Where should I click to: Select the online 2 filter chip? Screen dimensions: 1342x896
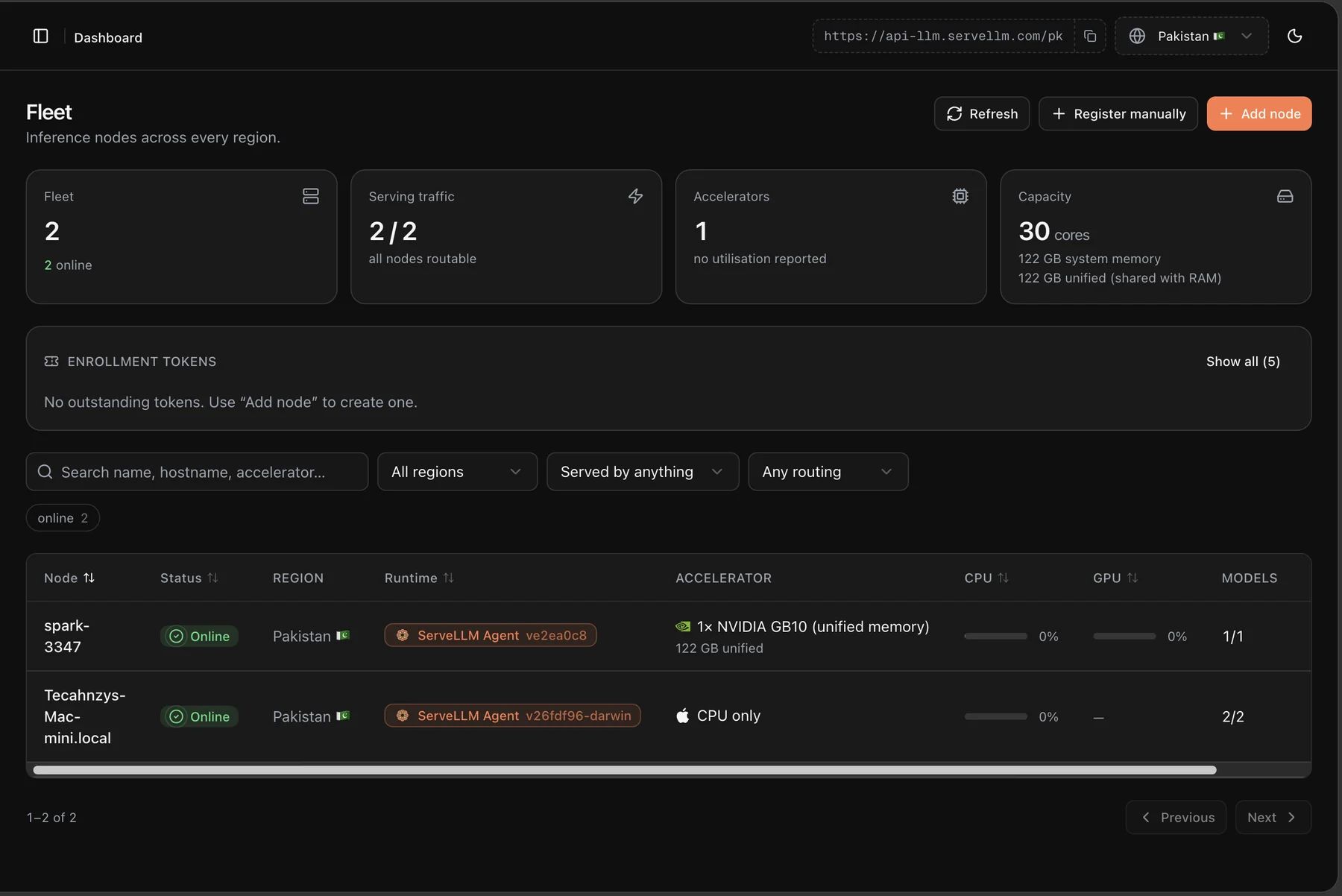[63, 518]
